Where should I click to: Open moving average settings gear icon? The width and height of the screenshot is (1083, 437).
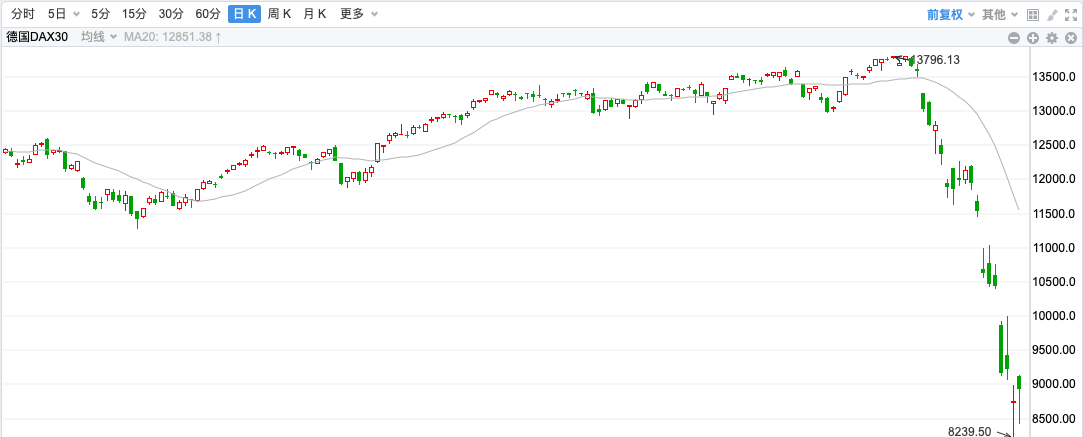pos(1052,38)
